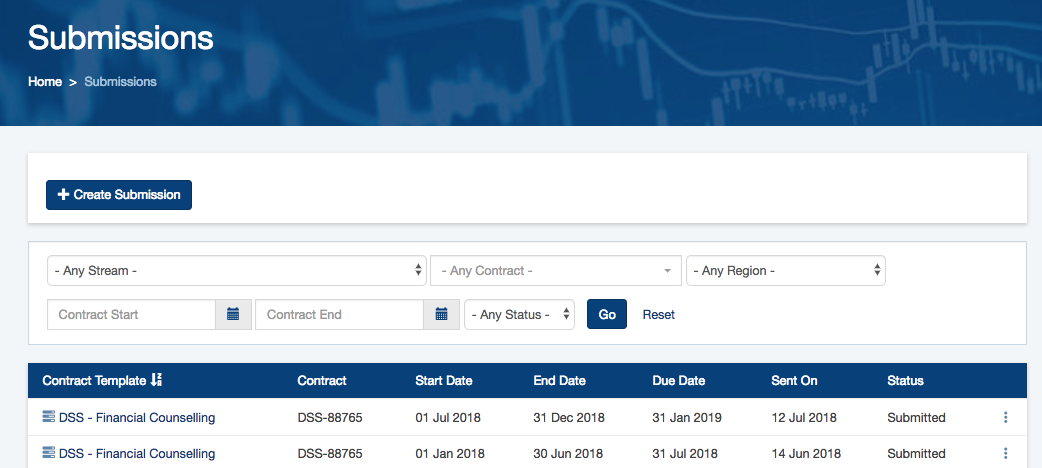
Task: Open the Any Contract combo box
Action: click(556, 271)
